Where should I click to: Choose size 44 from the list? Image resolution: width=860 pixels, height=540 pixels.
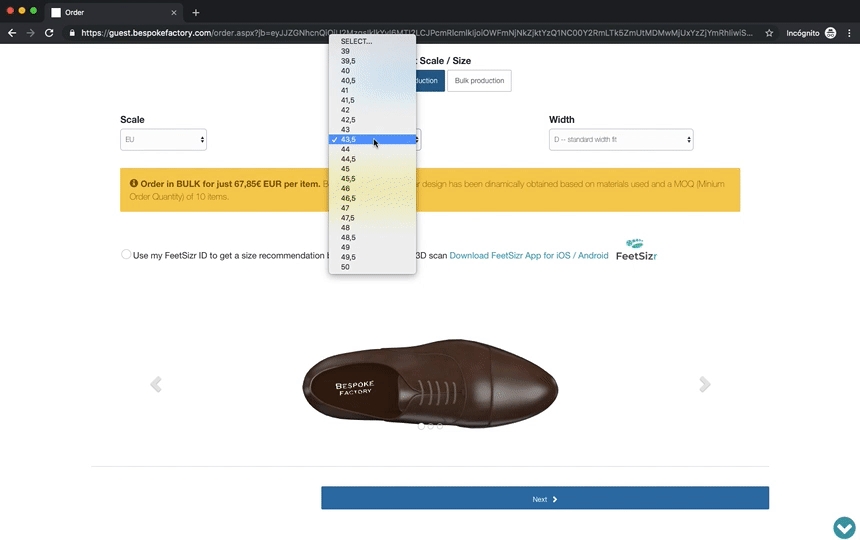(x=346, y=149)
